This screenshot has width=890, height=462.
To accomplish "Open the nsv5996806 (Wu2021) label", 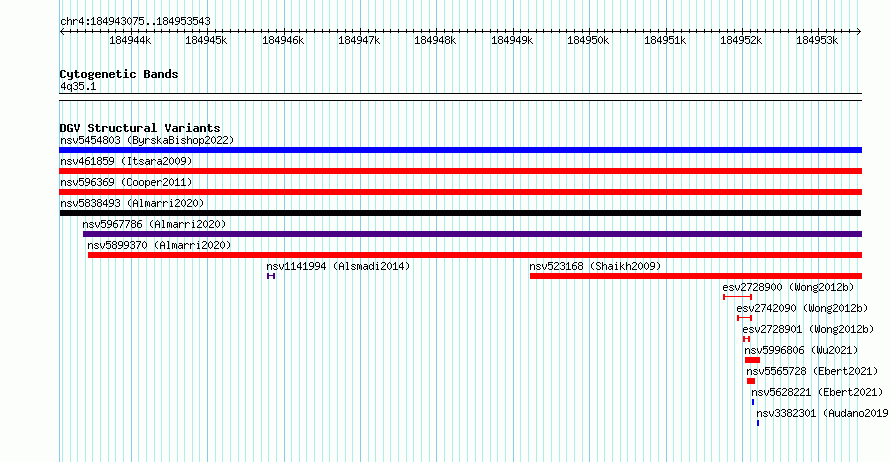I will pos(801,350).
